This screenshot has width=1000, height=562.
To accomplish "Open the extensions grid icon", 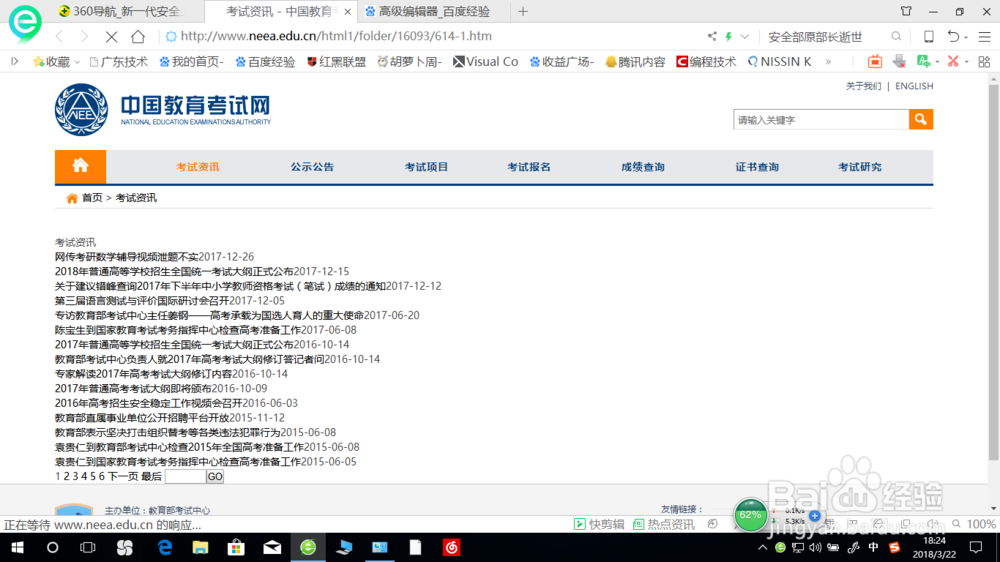I will (984, 61).
